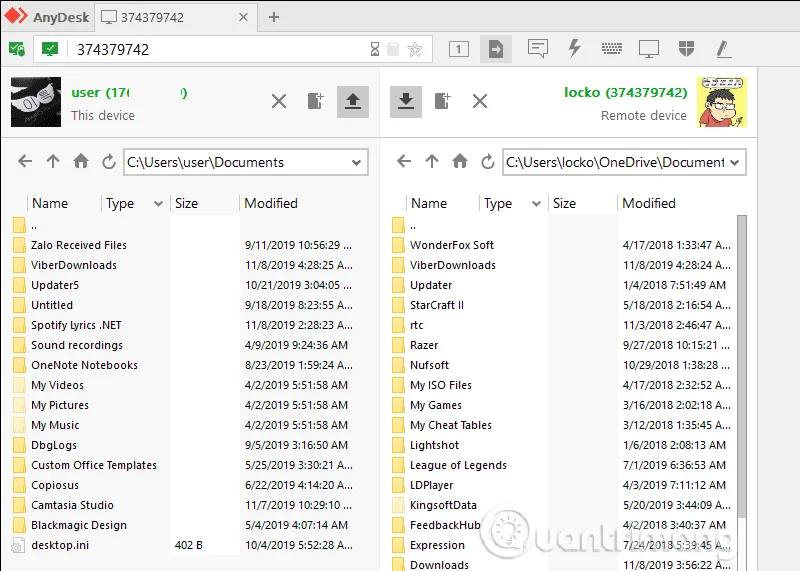Expand the remote path dropdown
The image size is (800, 571).
tap(735, 163)
